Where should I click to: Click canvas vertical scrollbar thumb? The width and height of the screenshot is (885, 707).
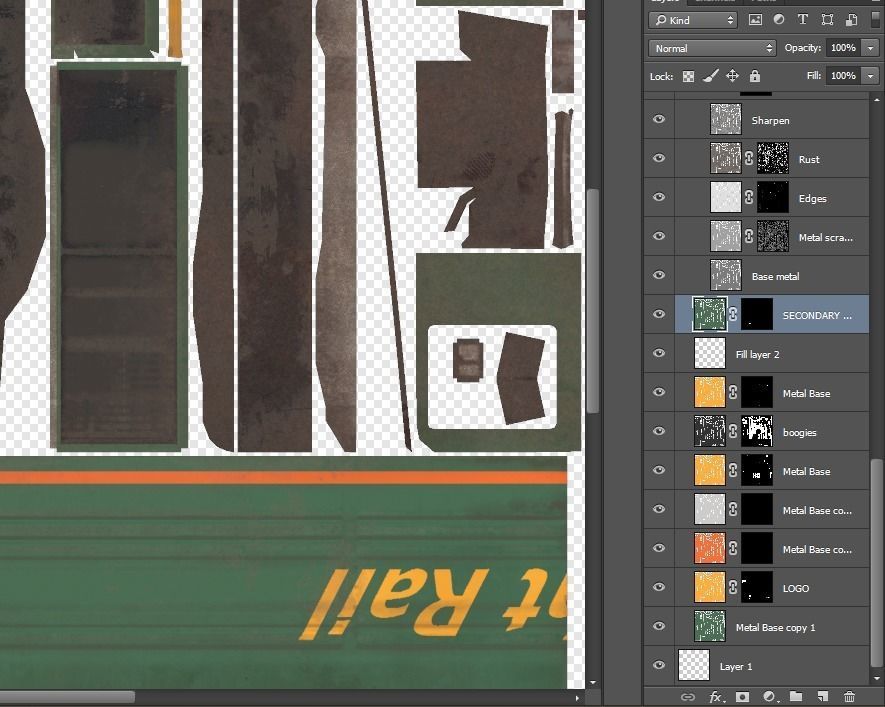(x=592, y=301)
